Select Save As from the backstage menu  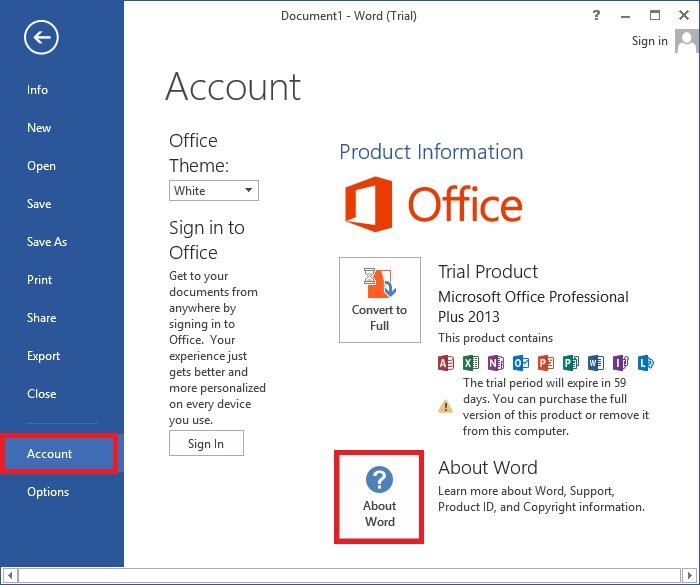pos(47,242)
